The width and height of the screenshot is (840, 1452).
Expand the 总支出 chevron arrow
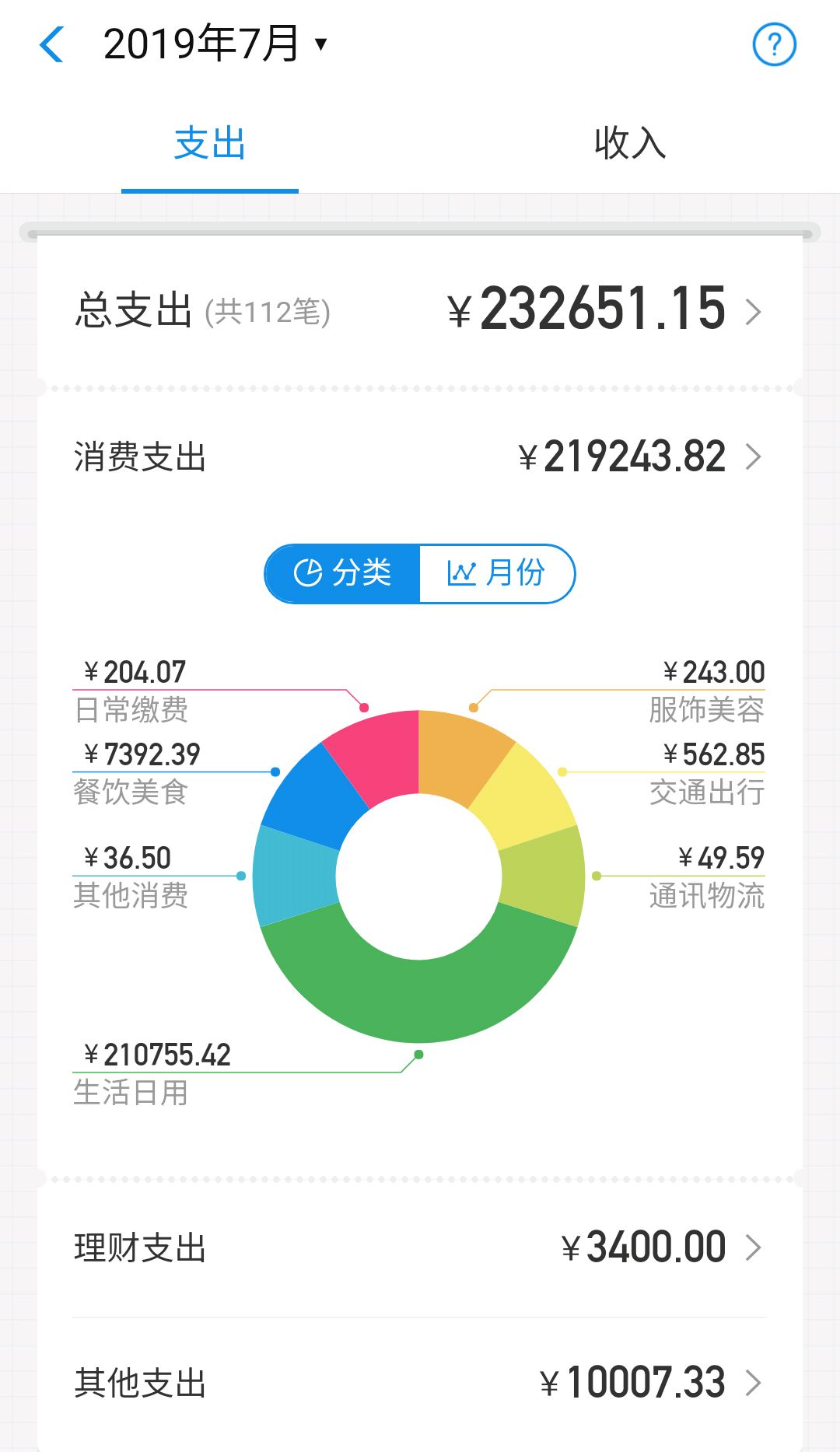[x=753, y=312]
